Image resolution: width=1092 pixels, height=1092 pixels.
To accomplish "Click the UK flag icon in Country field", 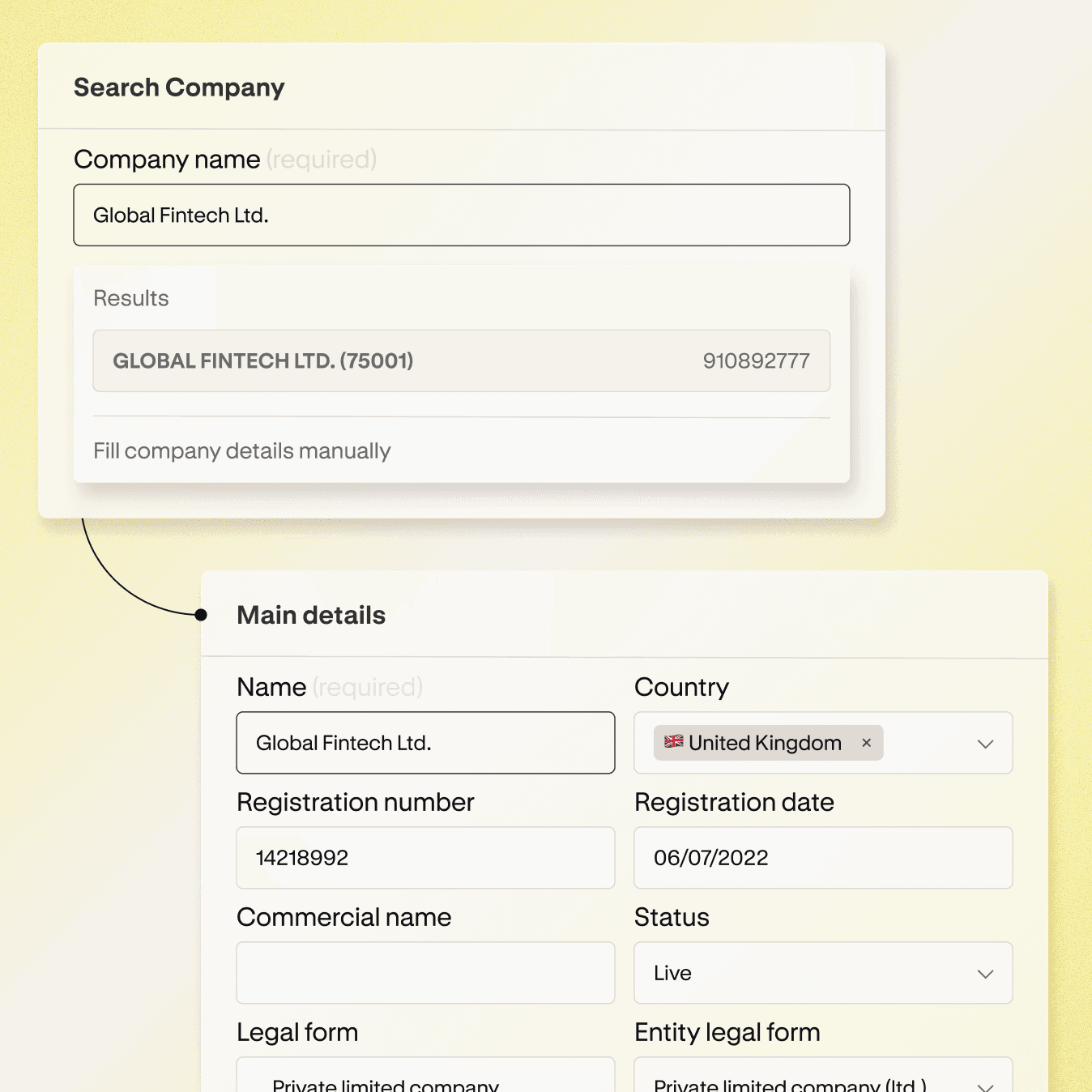I will (x=673, y=742).
